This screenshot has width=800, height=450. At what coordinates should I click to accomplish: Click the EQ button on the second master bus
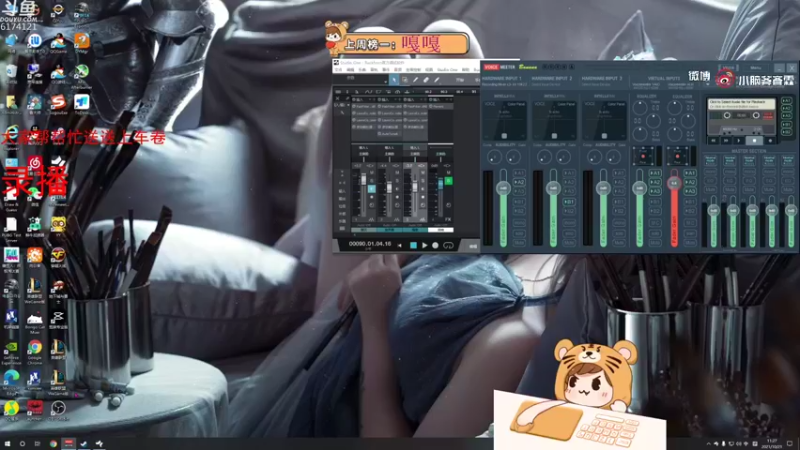730,181
